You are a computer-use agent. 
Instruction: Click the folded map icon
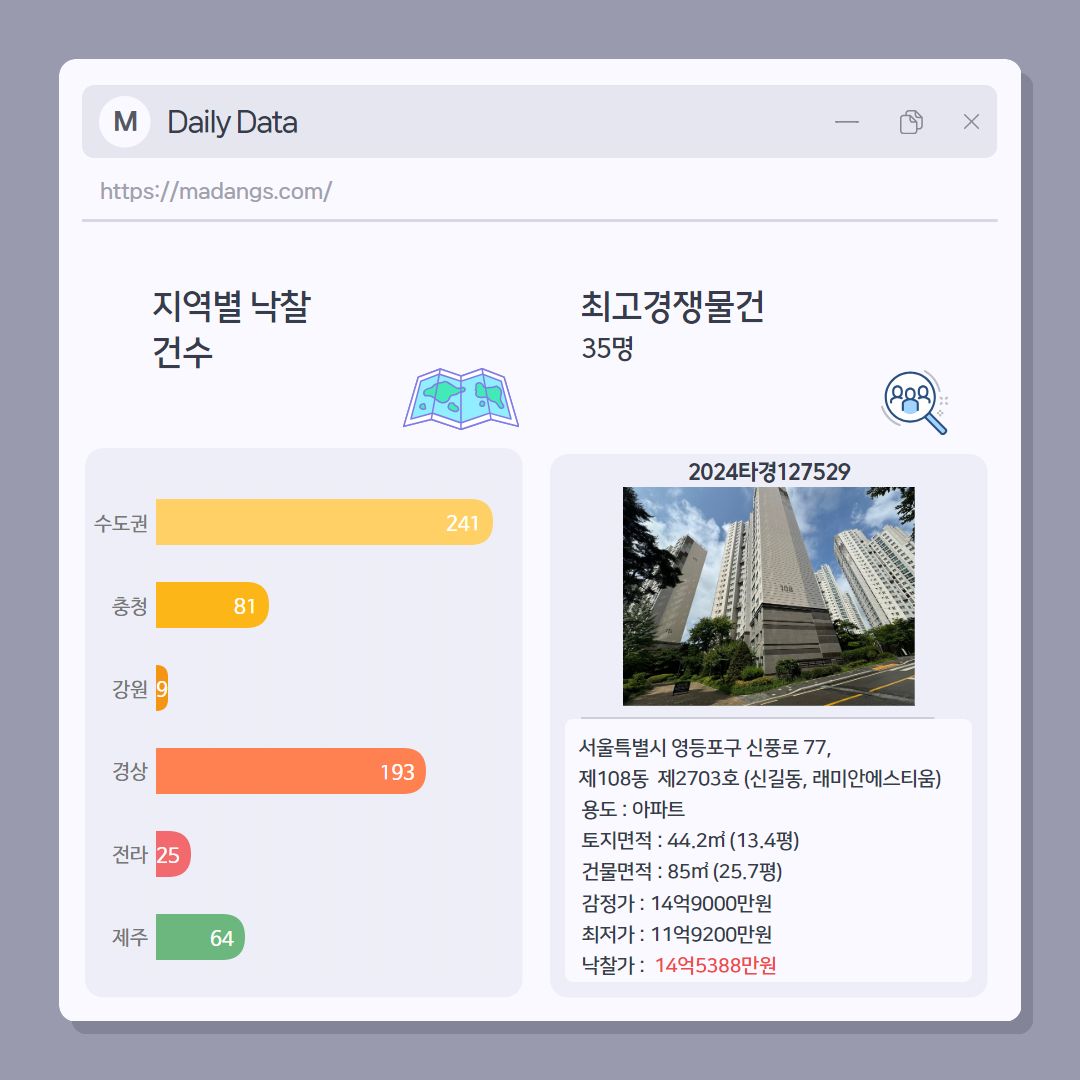[x=461, y=398]
